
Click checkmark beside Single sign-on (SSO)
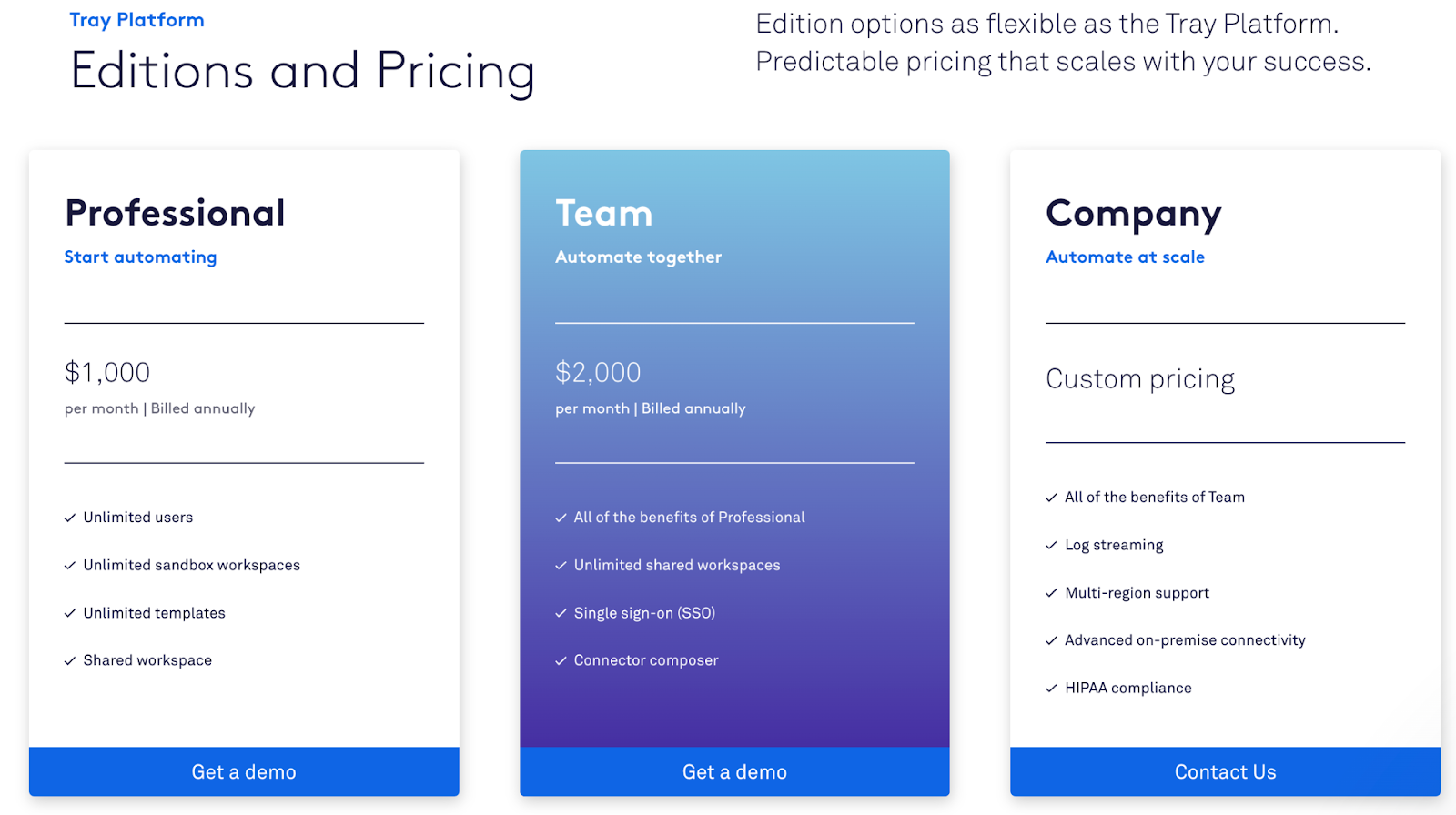pos(561,613)
